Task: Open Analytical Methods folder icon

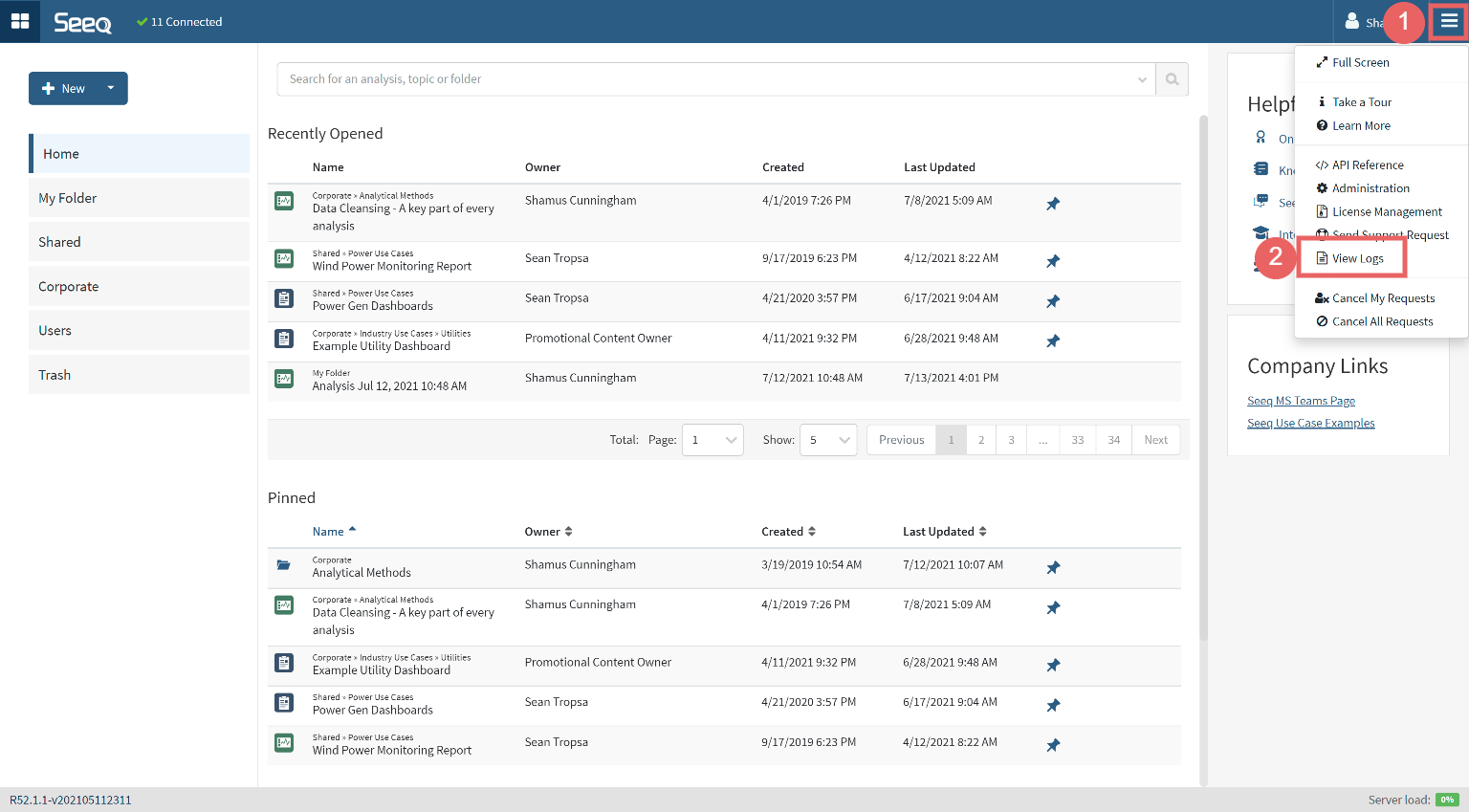Action: point(284,565)
